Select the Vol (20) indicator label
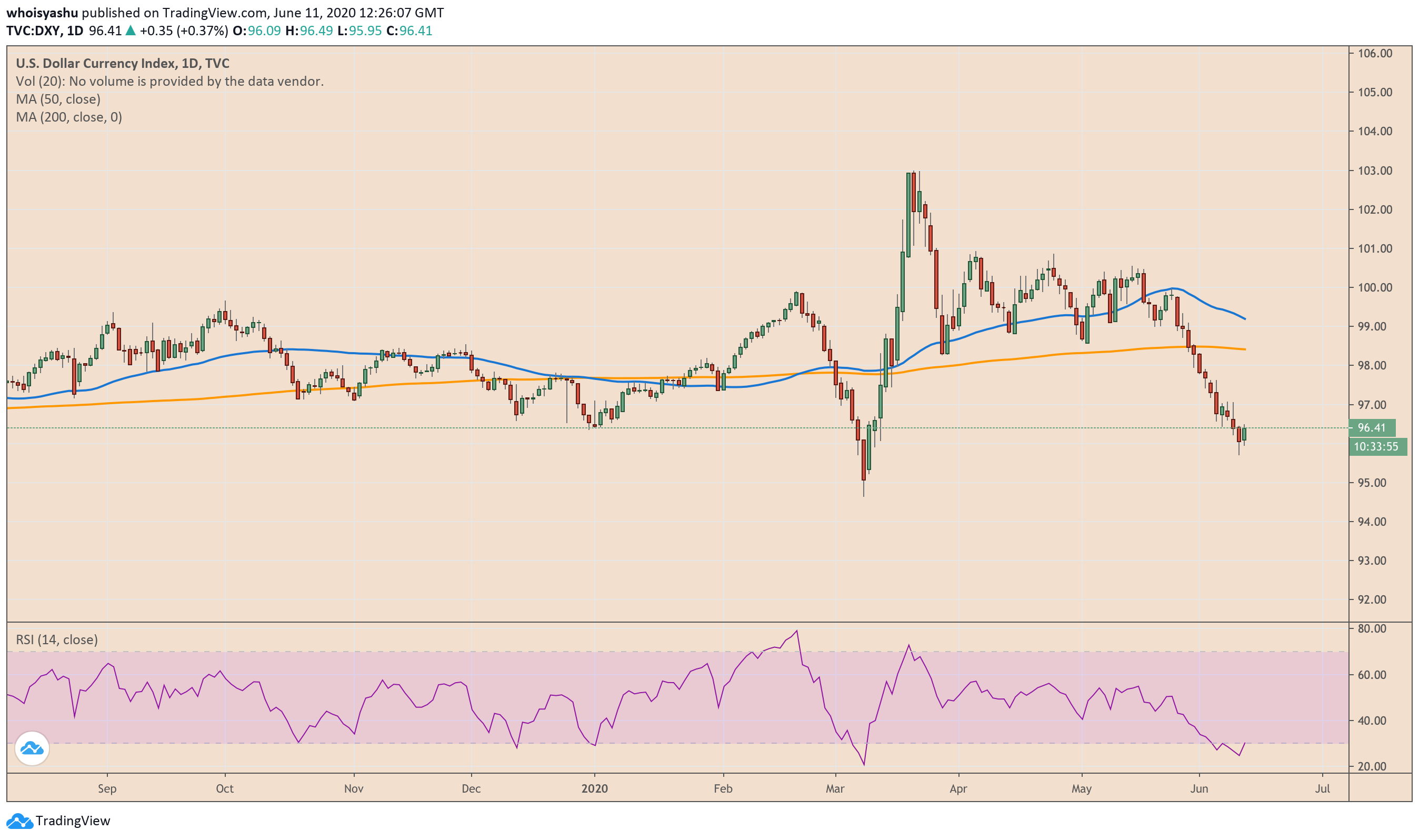This screenshot has height=840, width=1419. point(39,81)
